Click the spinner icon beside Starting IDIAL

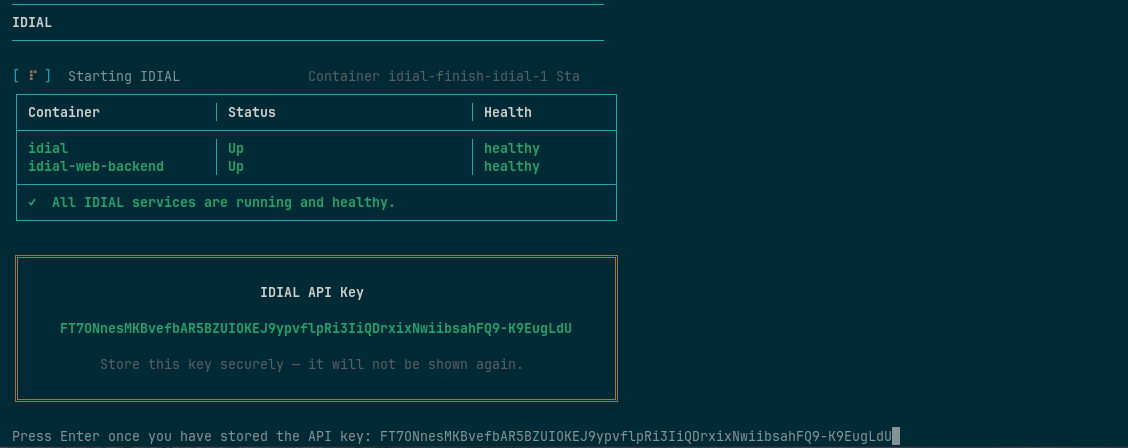point(32,76)
